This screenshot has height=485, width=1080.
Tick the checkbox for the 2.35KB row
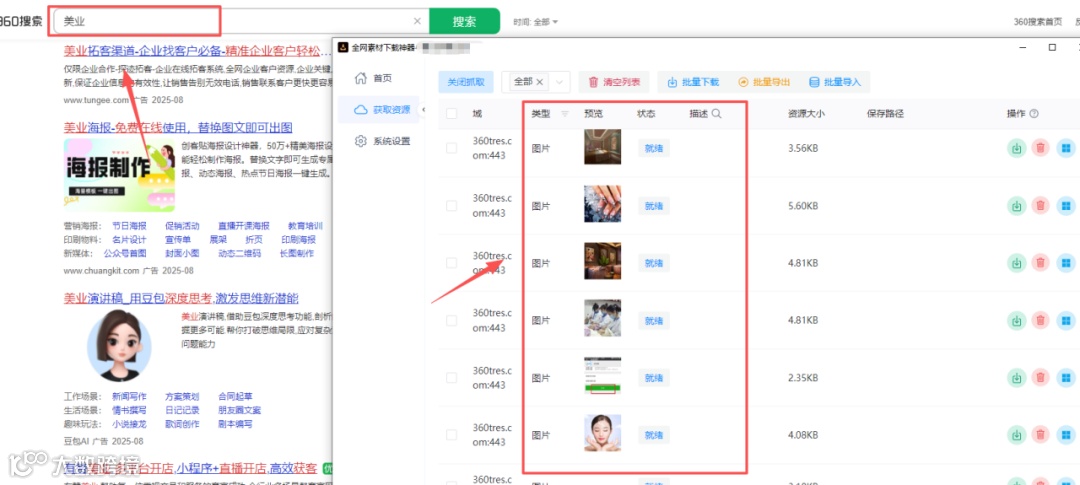pos(451,378)
